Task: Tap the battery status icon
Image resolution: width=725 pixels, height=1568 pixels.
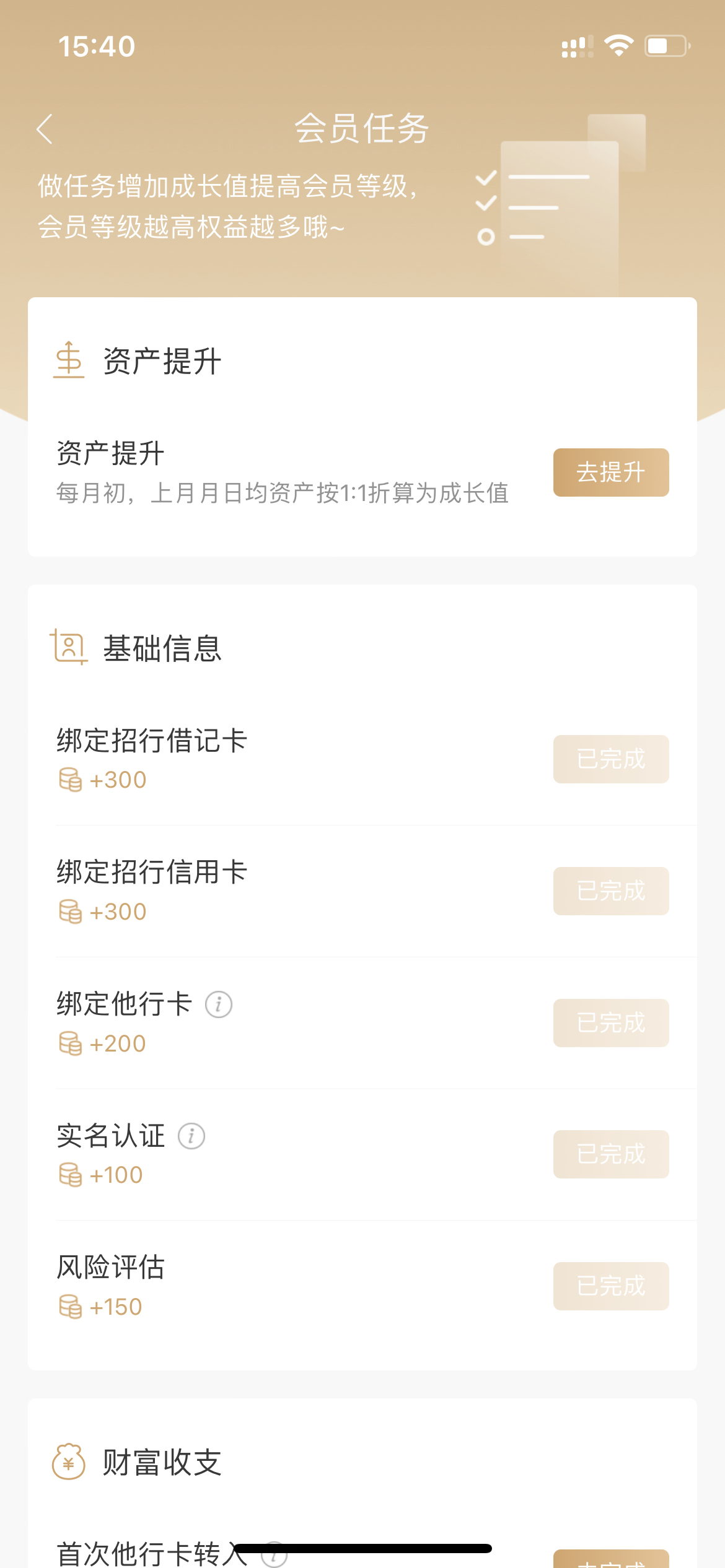Action: click(667, 46)
